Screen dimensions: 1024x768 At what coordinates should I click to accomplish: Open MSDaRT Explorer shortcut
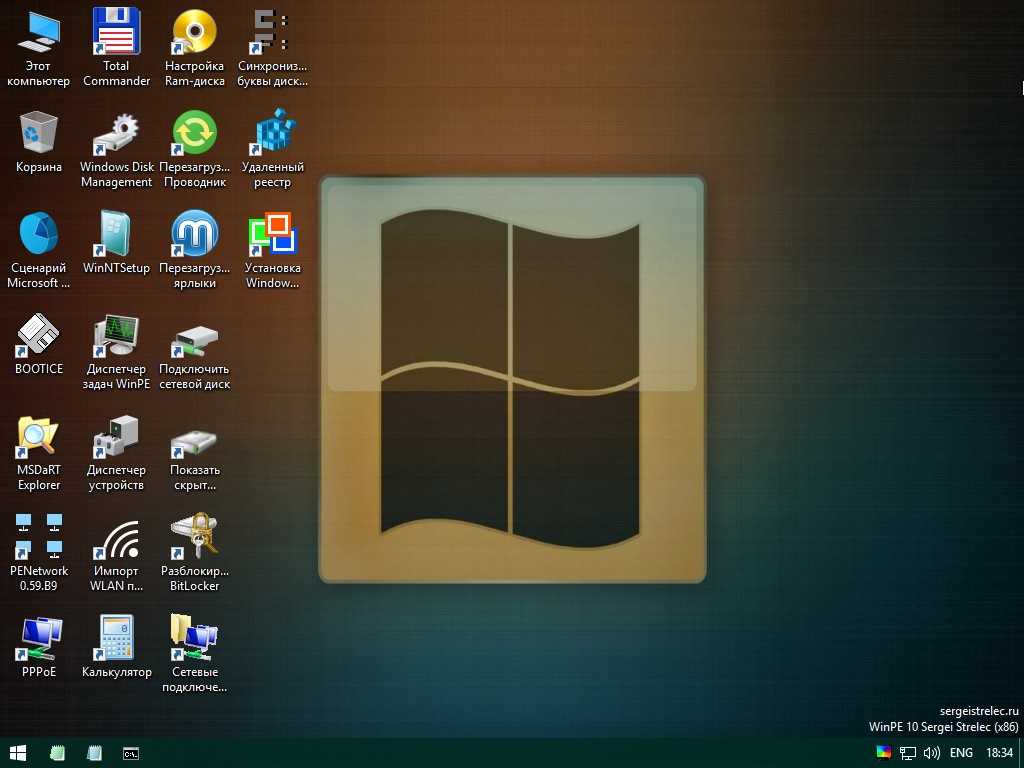(38, 436)
